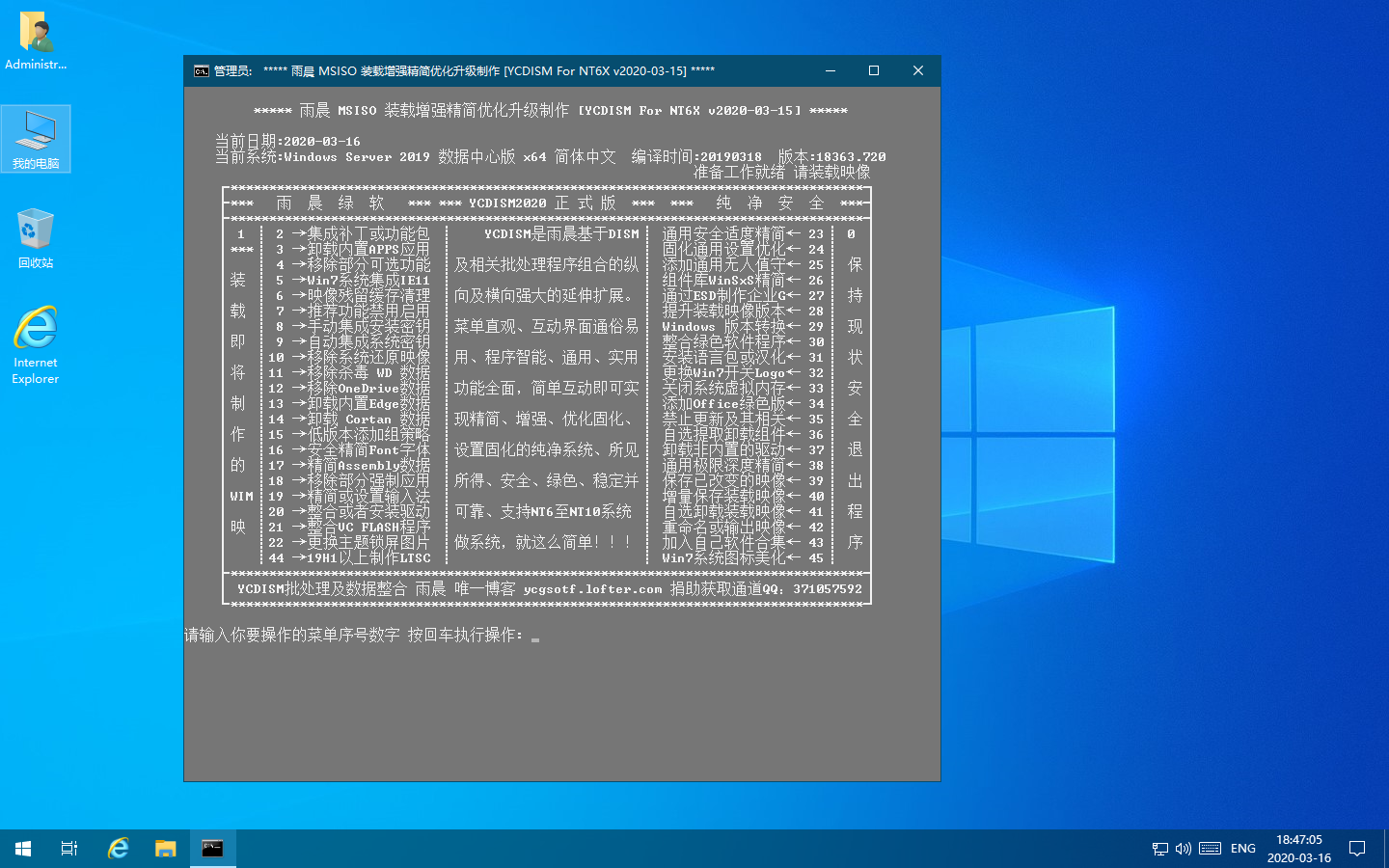
Task: Click menu line 28 提升装载映像版本
Action: pyautogui.click(x=743, y=312)
